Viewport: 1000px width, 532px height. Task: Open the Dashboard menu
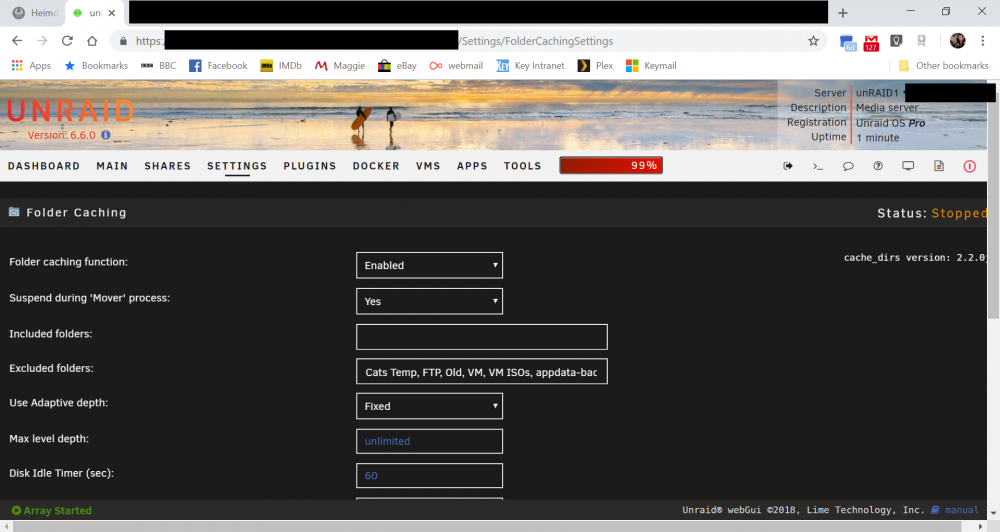pos(44,166)
